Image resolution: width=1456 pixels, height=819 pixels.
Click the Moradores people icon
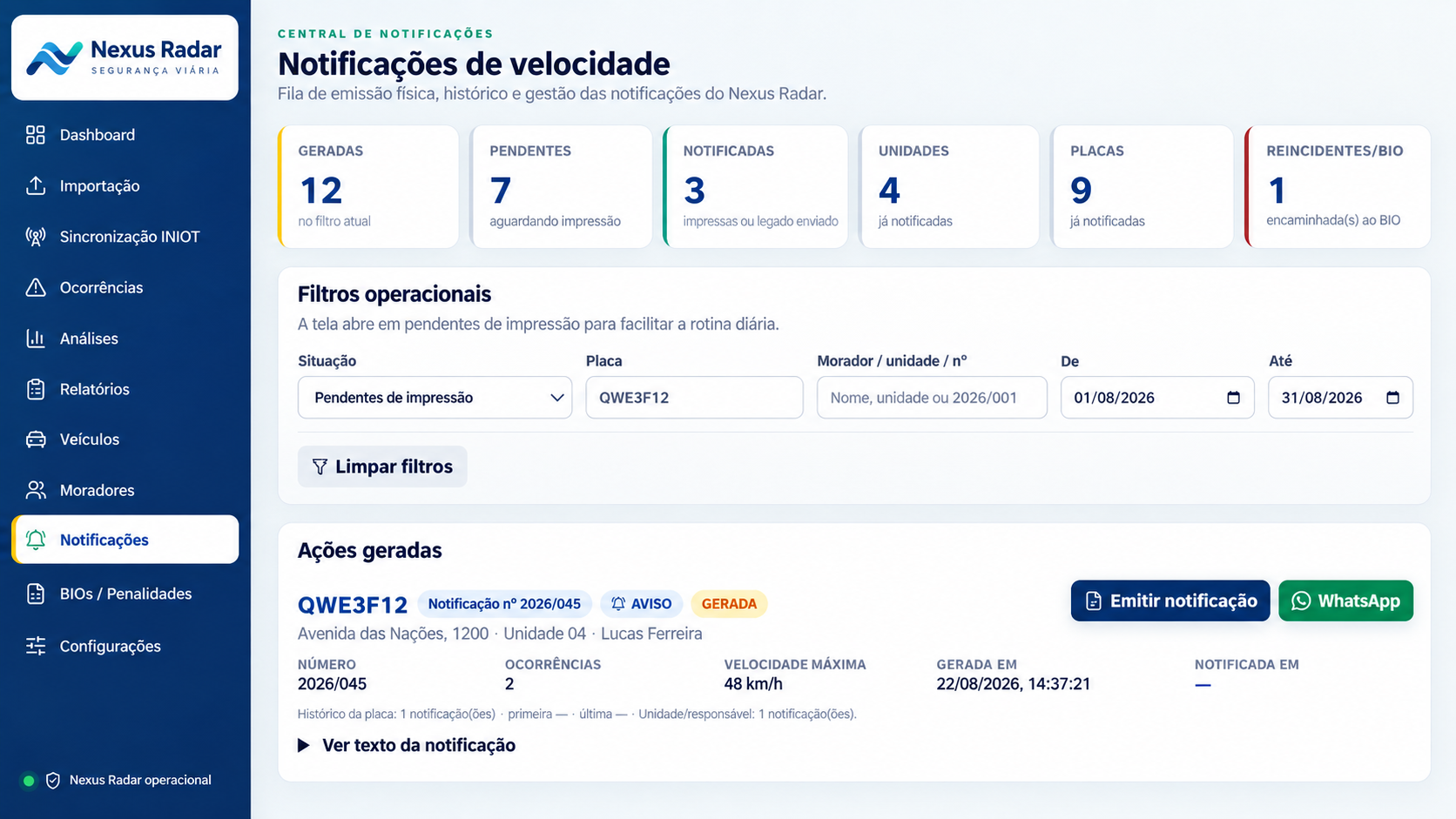coord(36,490)
